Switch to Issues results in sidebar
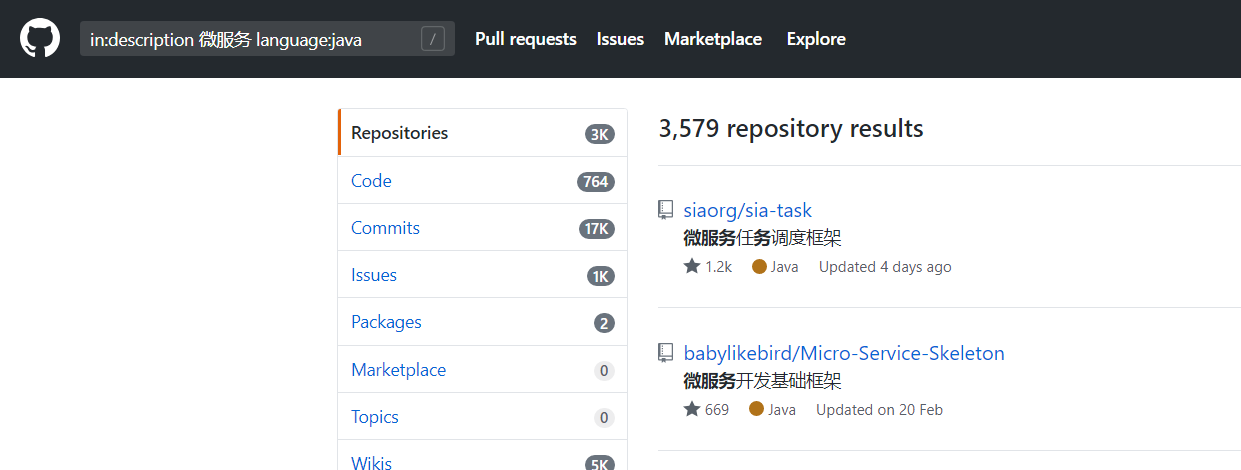 click(x=483, y=275)
